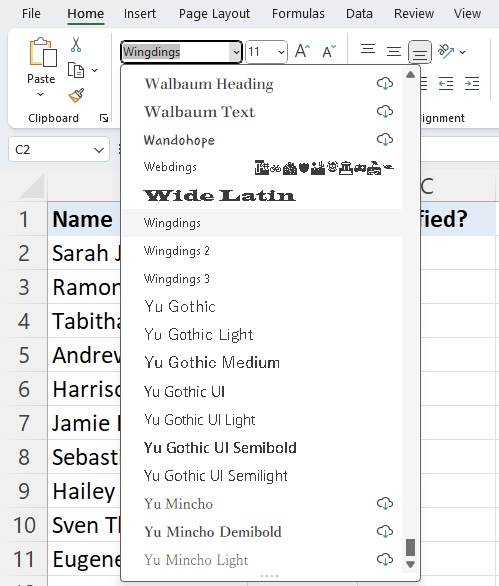The width and height of the screenshot is (499, 586).
Task: Expand the Paste options arrow
Action: [x=40, y=95]
